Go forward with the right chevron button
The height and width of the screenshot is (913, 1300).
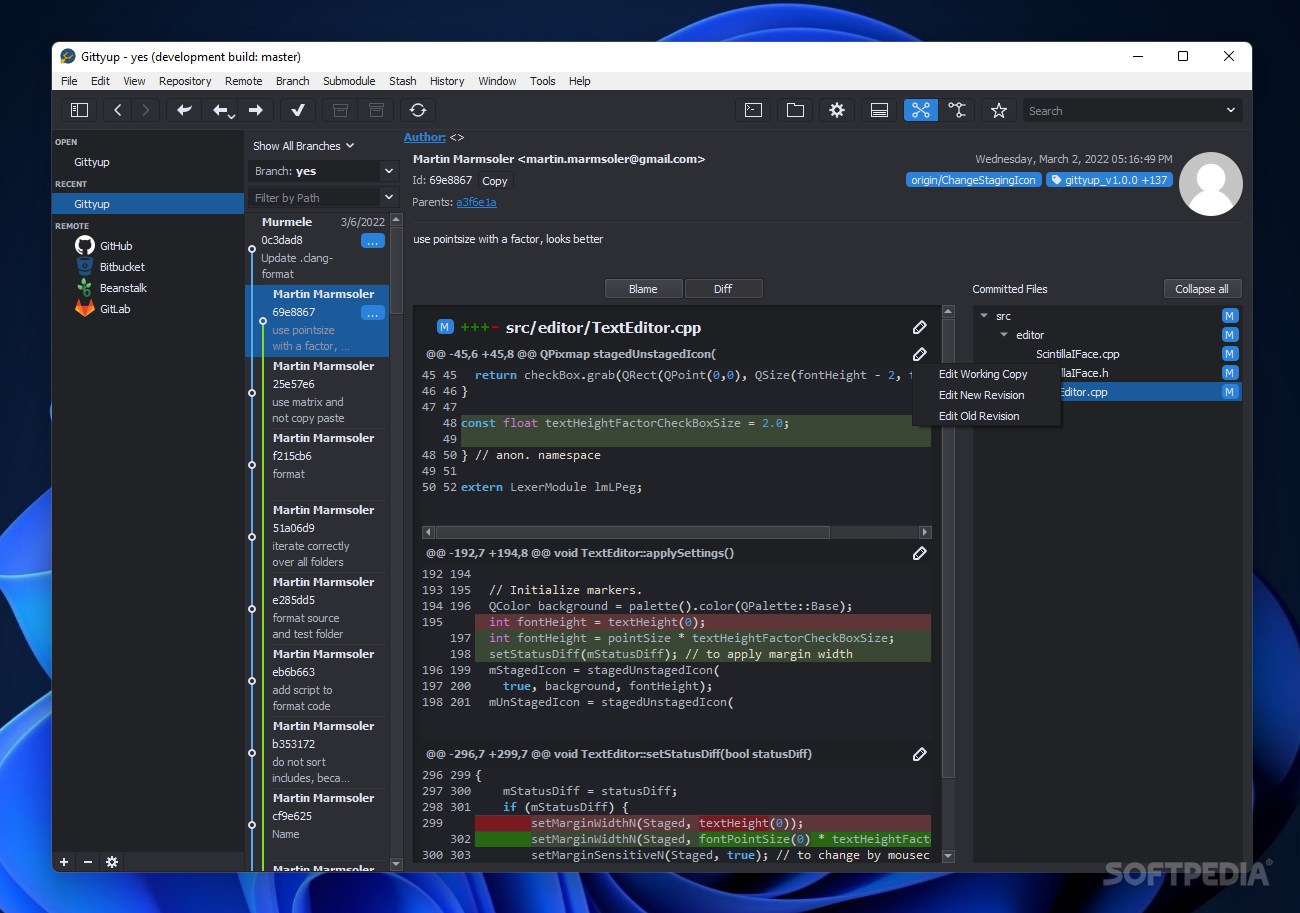tap(146, 110)
